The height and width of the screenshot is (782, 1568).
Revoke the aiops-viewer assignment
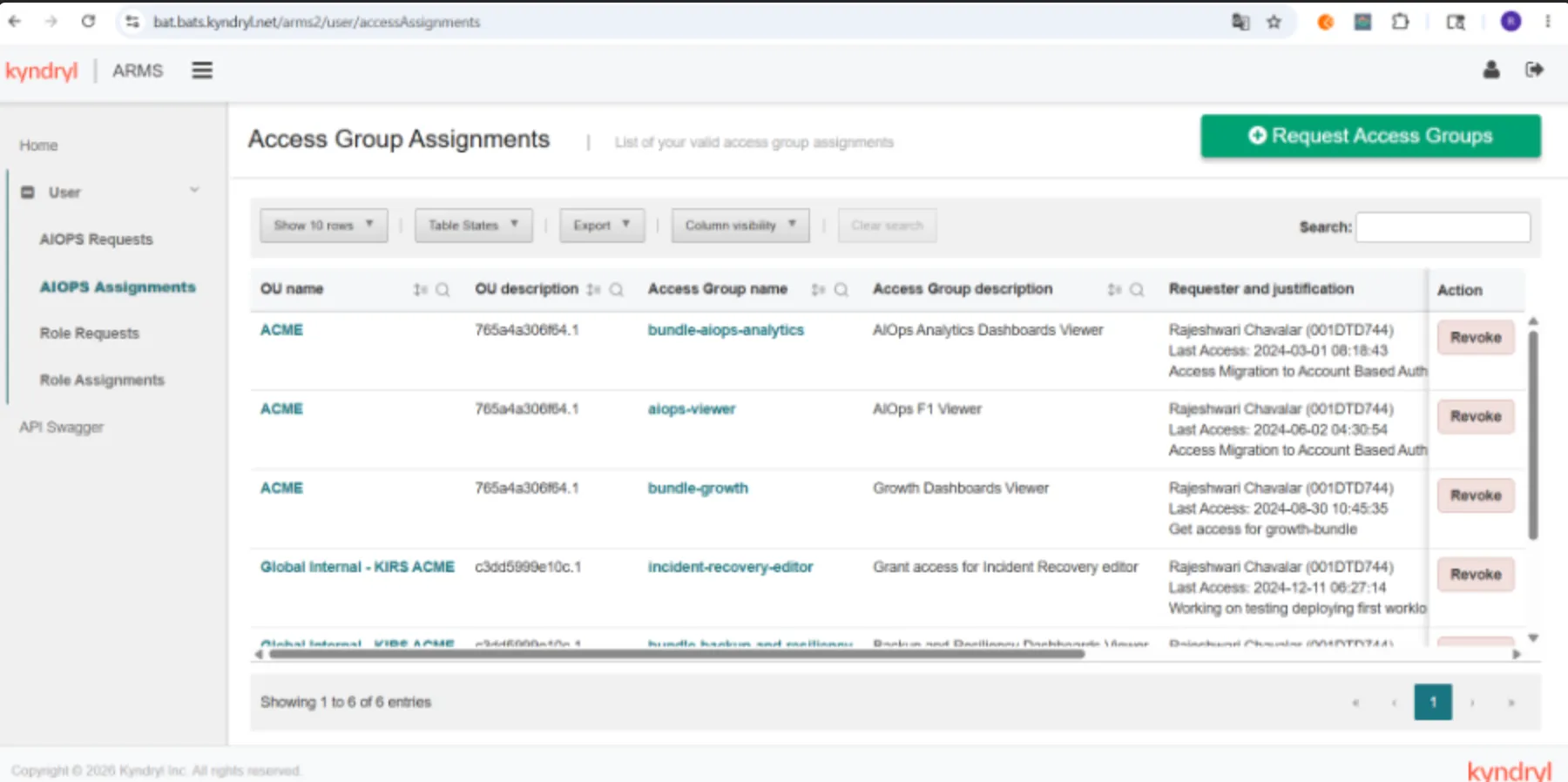[1476, 416]
